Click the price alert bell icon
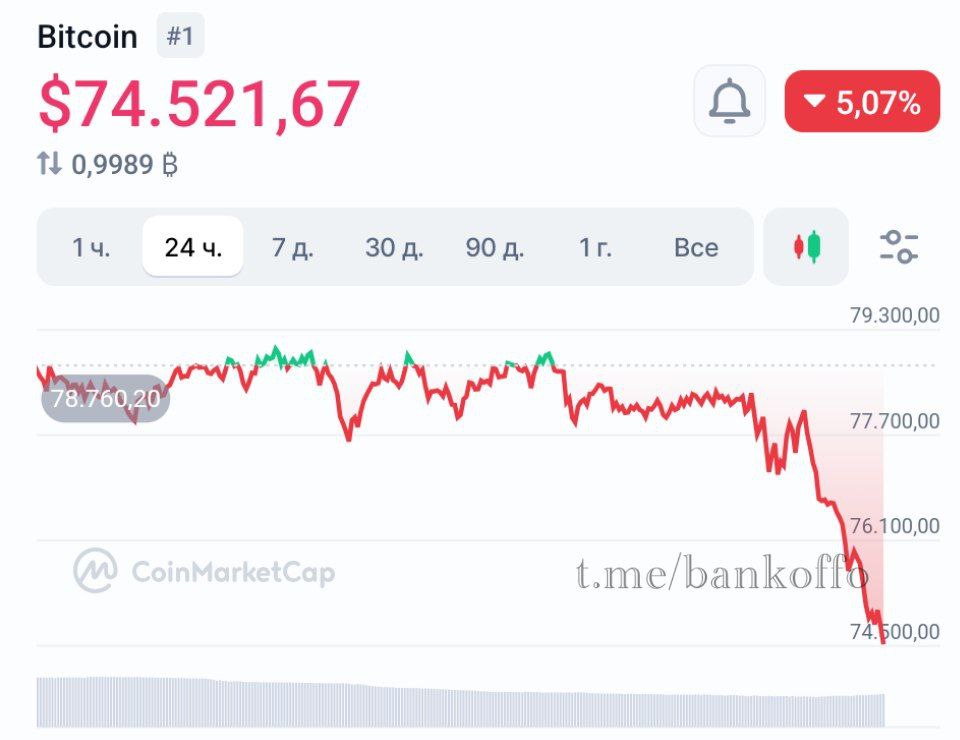Screen dimensions: 960x740 tap(729, 101)
